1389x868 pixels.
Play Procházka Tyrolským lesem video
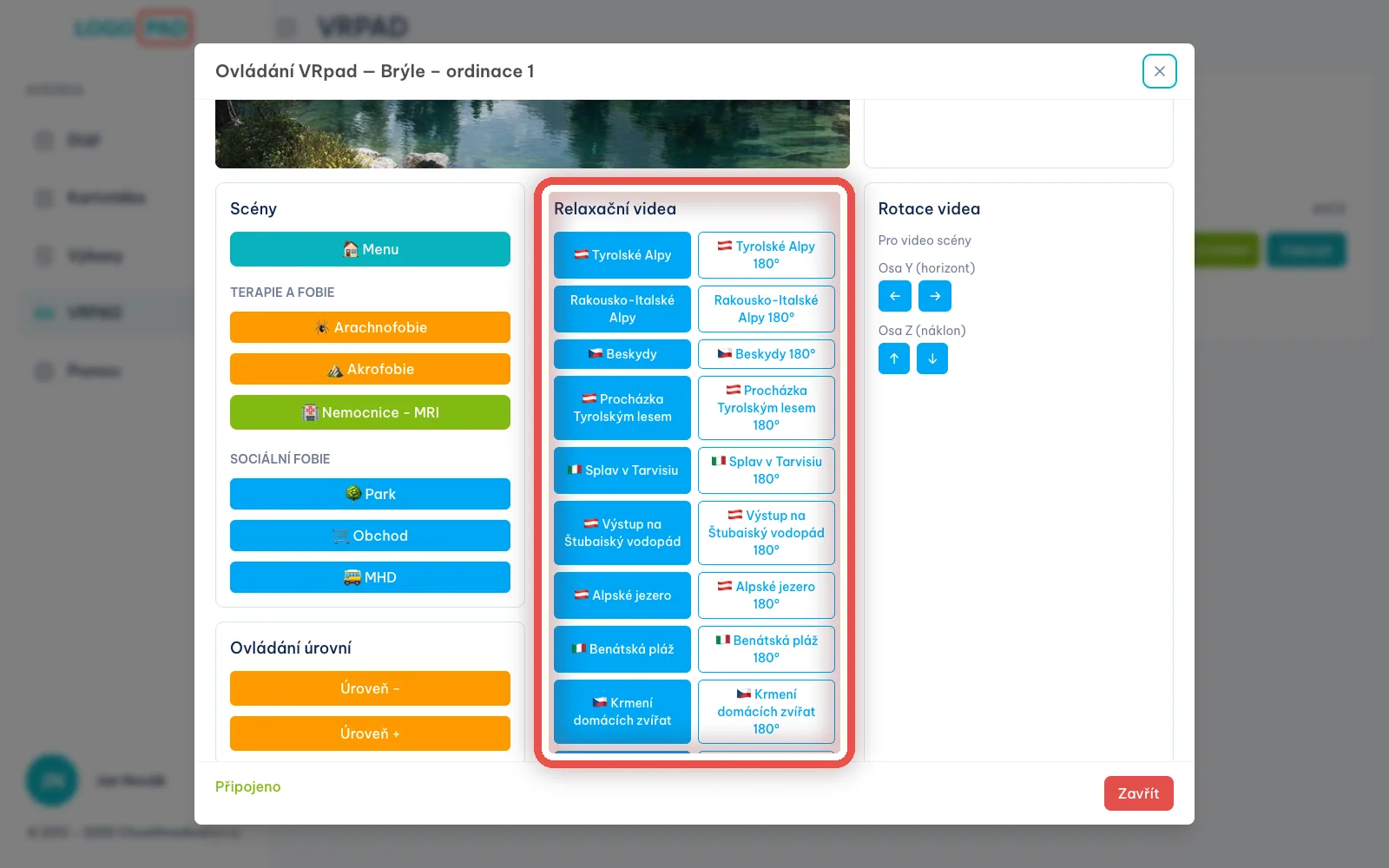pyautogui.click(x=622, y=408)
